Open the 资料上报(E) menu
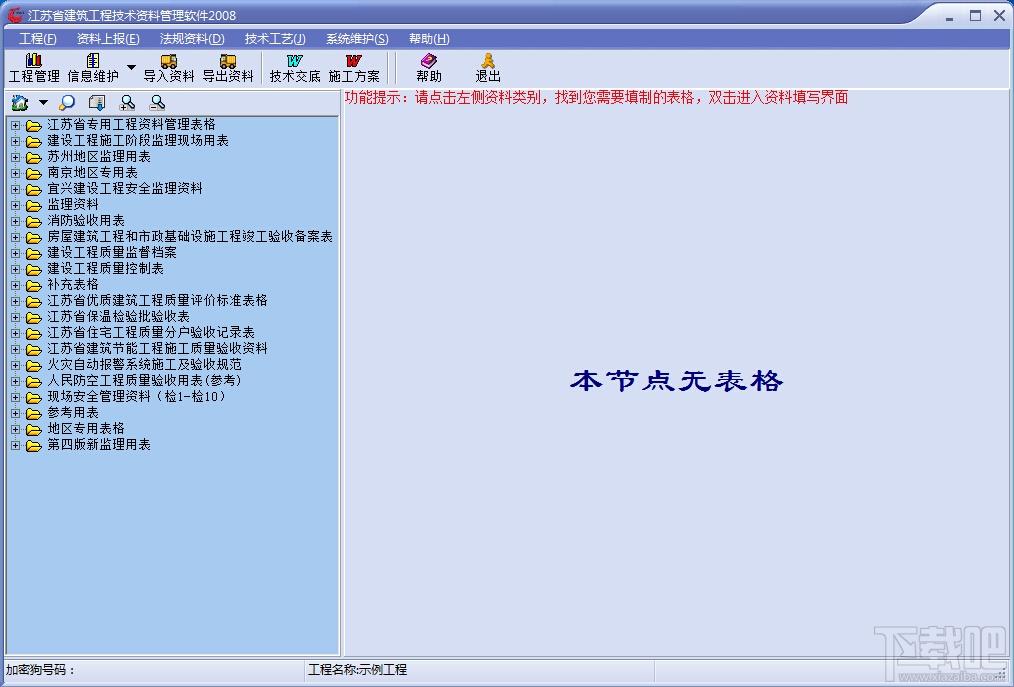 pos(108,39)
